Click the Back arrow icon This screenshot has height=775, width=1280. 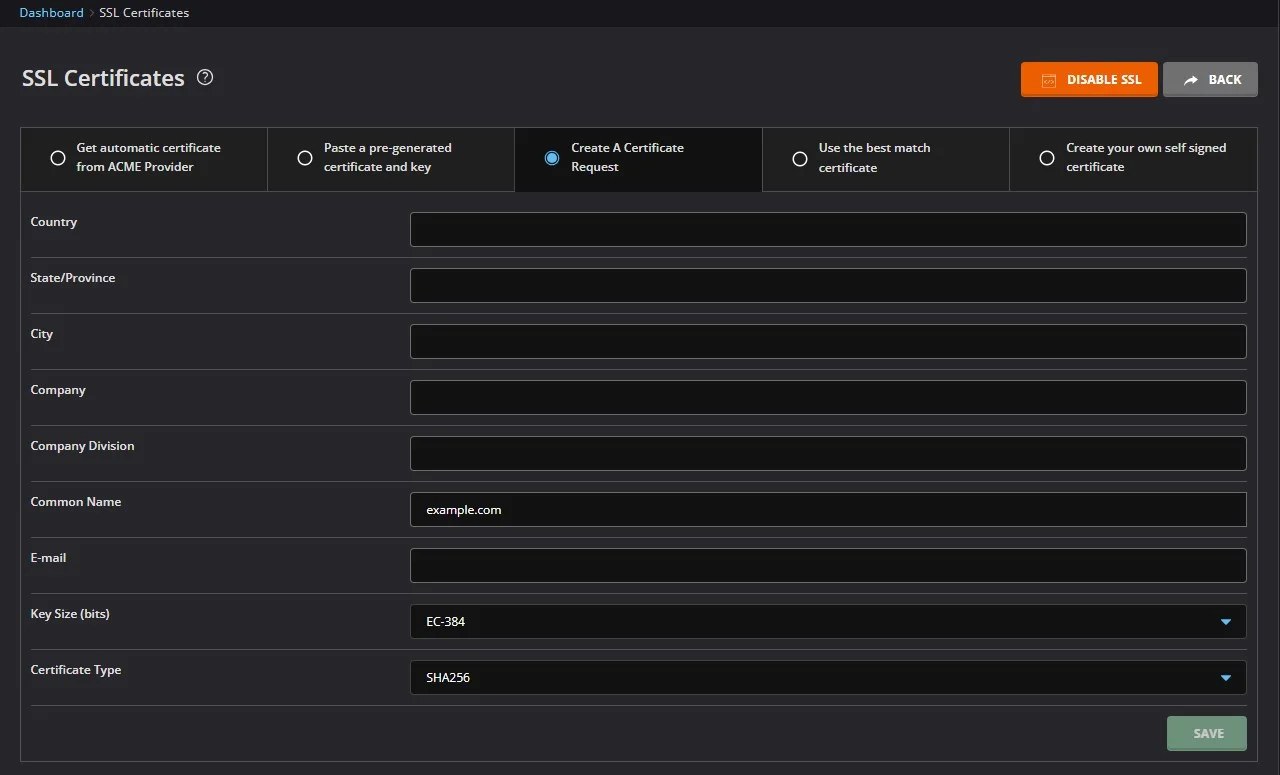[1191, 80]
